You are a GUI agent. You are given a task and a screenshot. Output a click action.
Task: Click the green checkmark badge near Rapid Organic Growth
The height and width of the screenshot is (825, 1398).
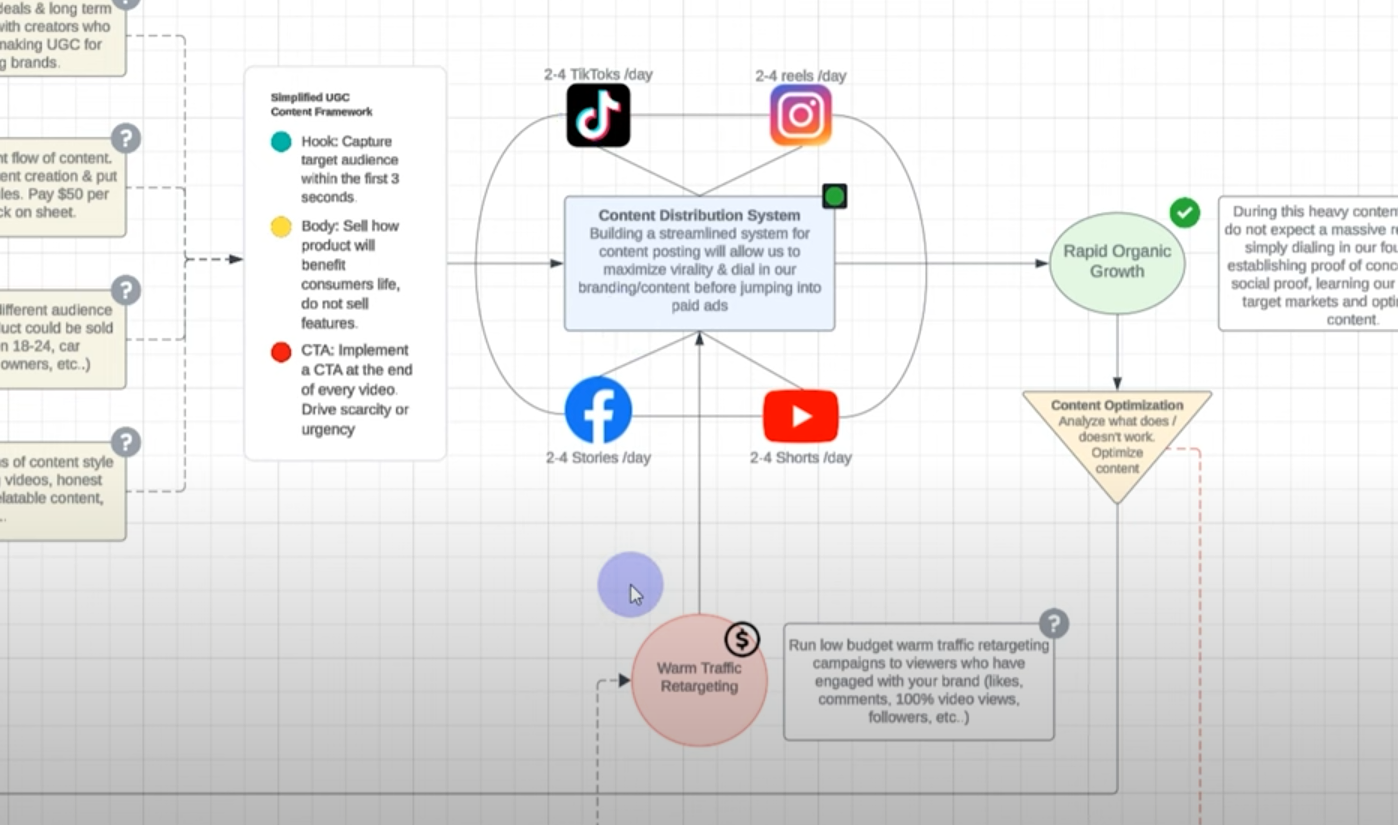click(1185, 212)
